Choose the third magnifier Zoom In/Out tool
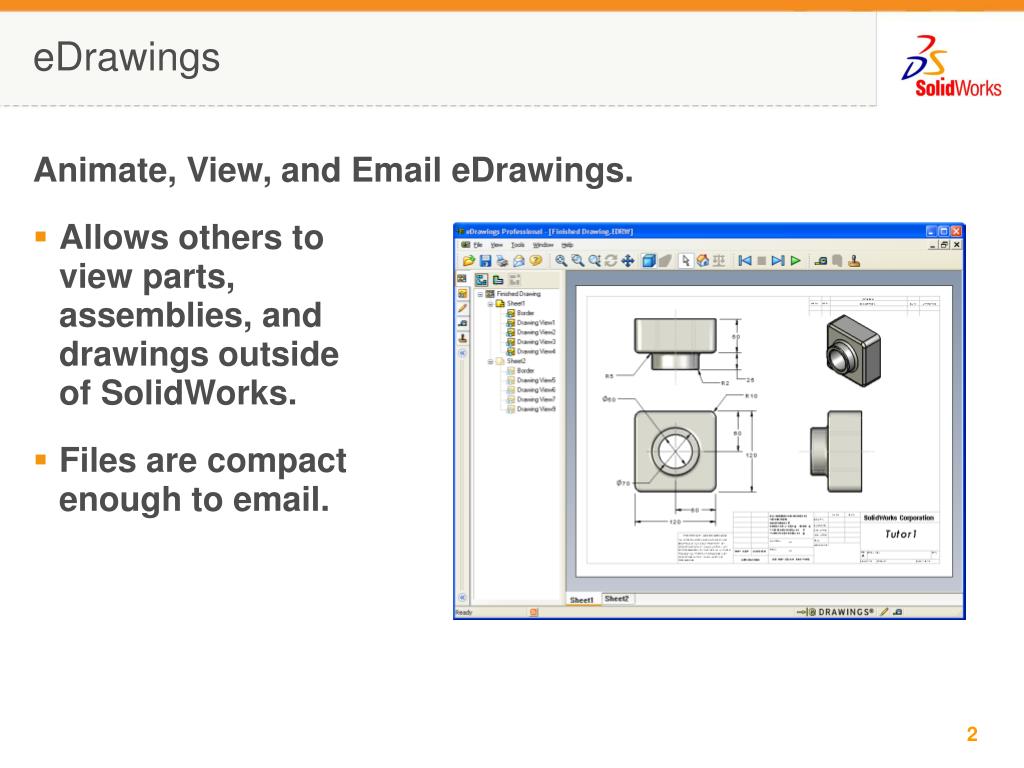The width and height of the screenshot is (1024, 768). pyautogui.click(x=594, y=261)
